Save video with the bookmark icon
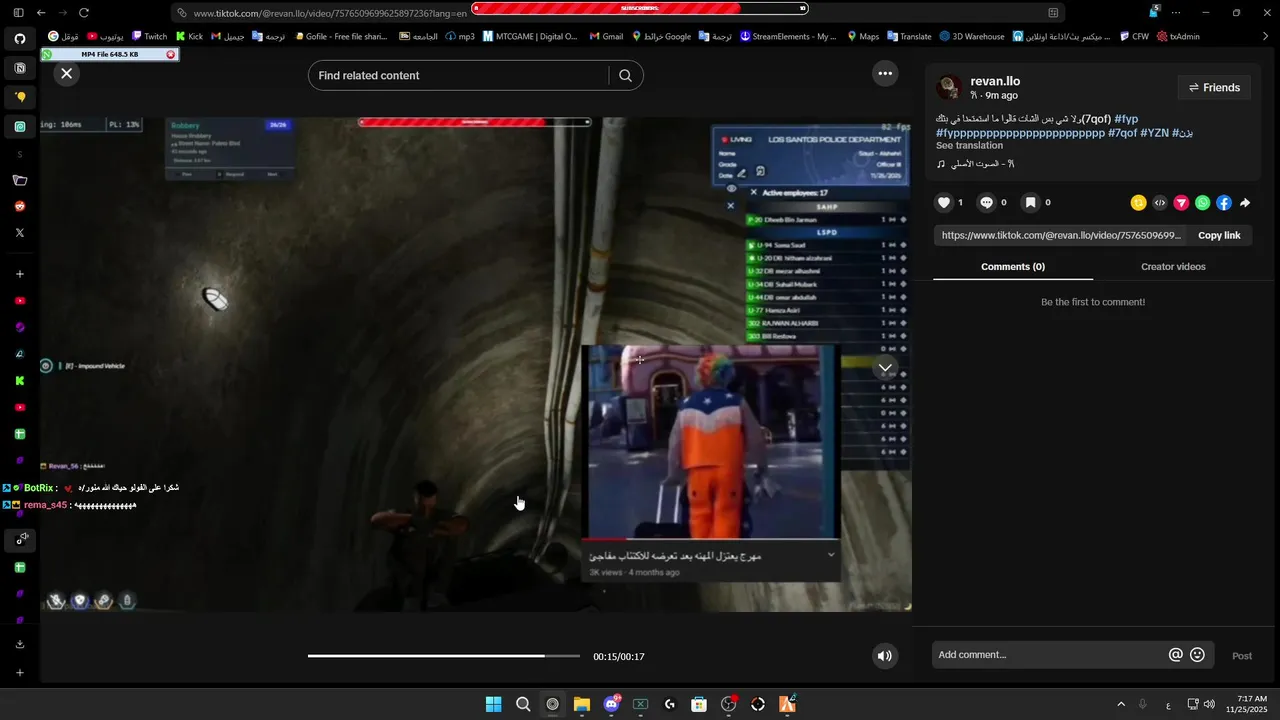The height and width of the screenshot is (720, 1280). pos(1030,203)
